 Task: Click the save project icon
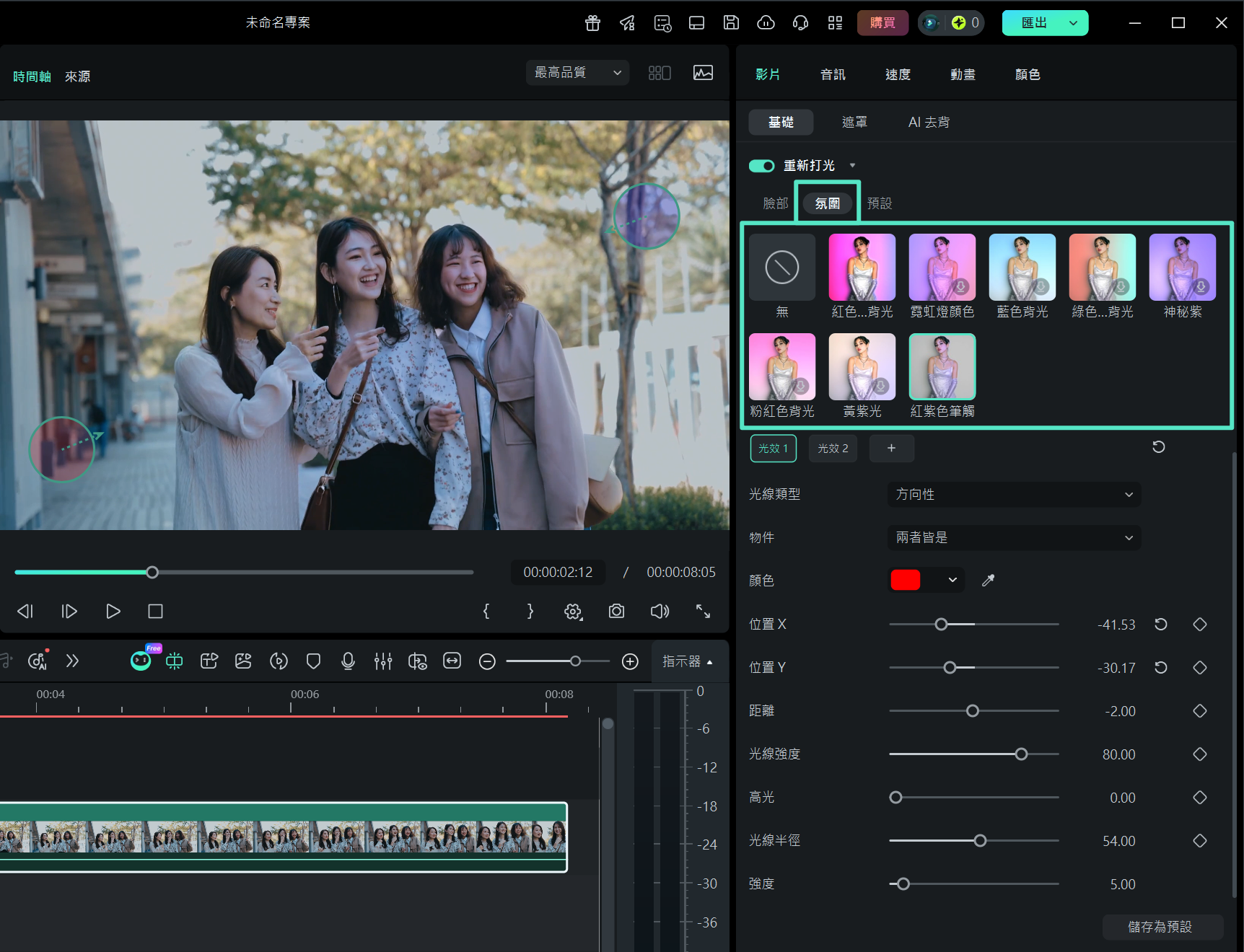[x=731, y=23]
